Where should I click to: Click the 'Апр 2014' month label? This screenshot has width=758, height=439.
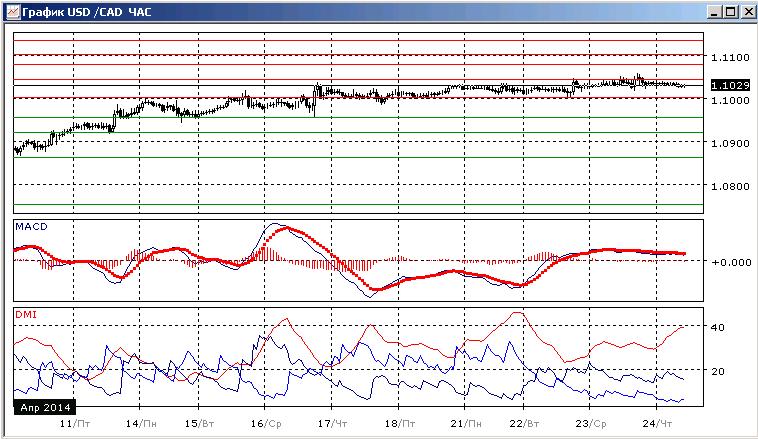pyautogui.click(x=45, y=408)
